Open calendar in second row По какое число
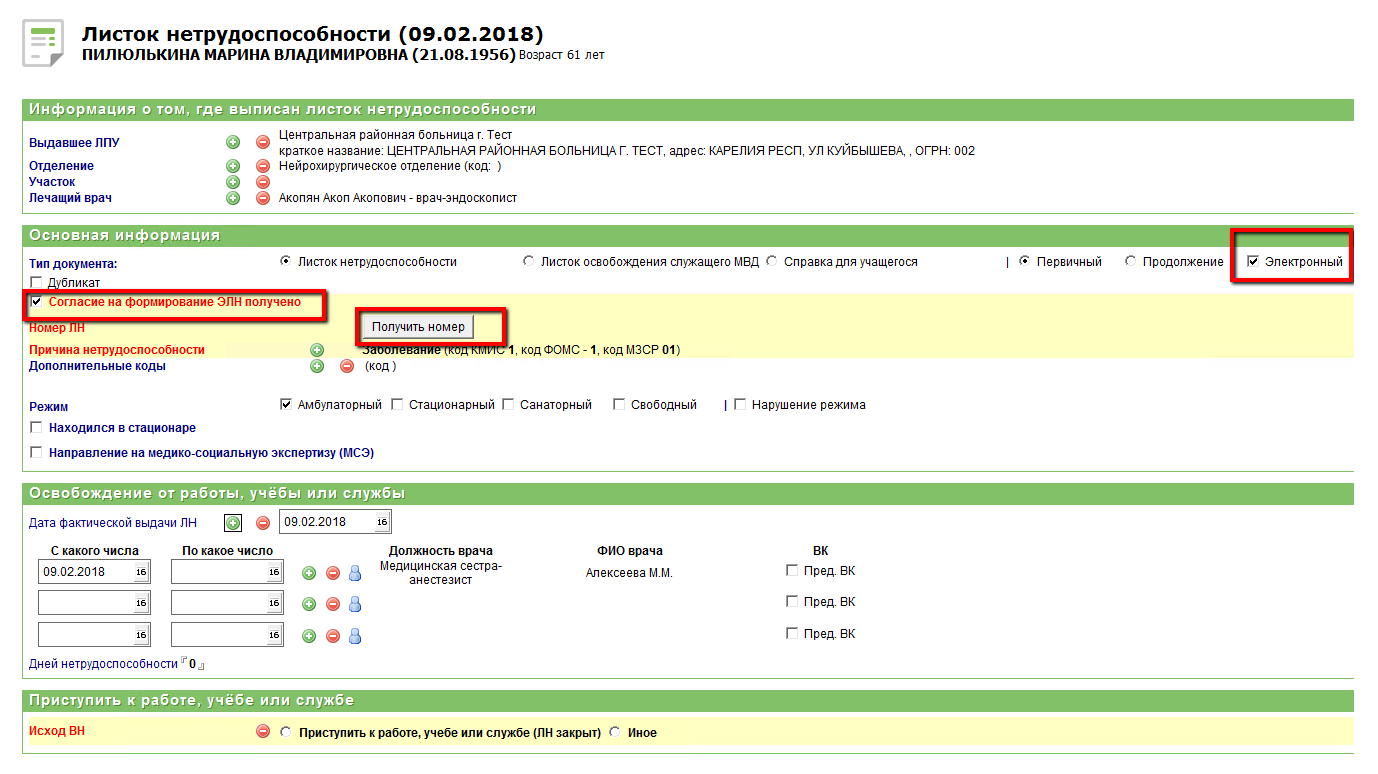The width and height of the screenshot is (1378, 774). point(274,603)
